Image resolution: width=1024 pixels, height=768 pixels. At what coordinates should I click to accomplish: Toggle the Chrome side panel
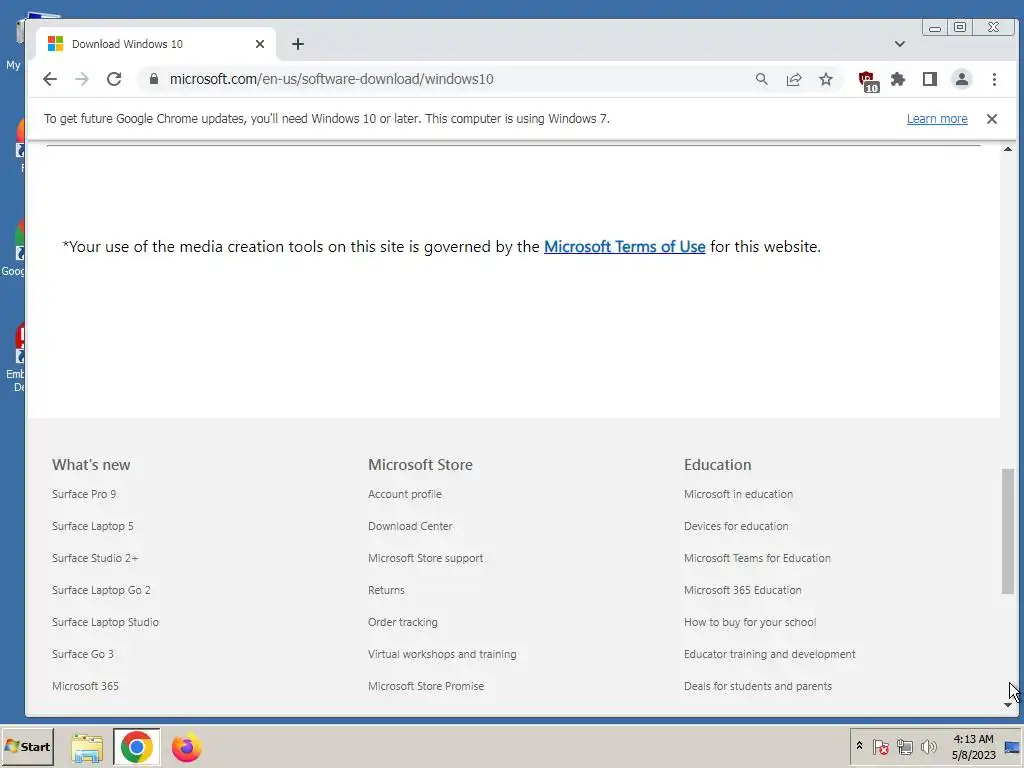[929, 79]
